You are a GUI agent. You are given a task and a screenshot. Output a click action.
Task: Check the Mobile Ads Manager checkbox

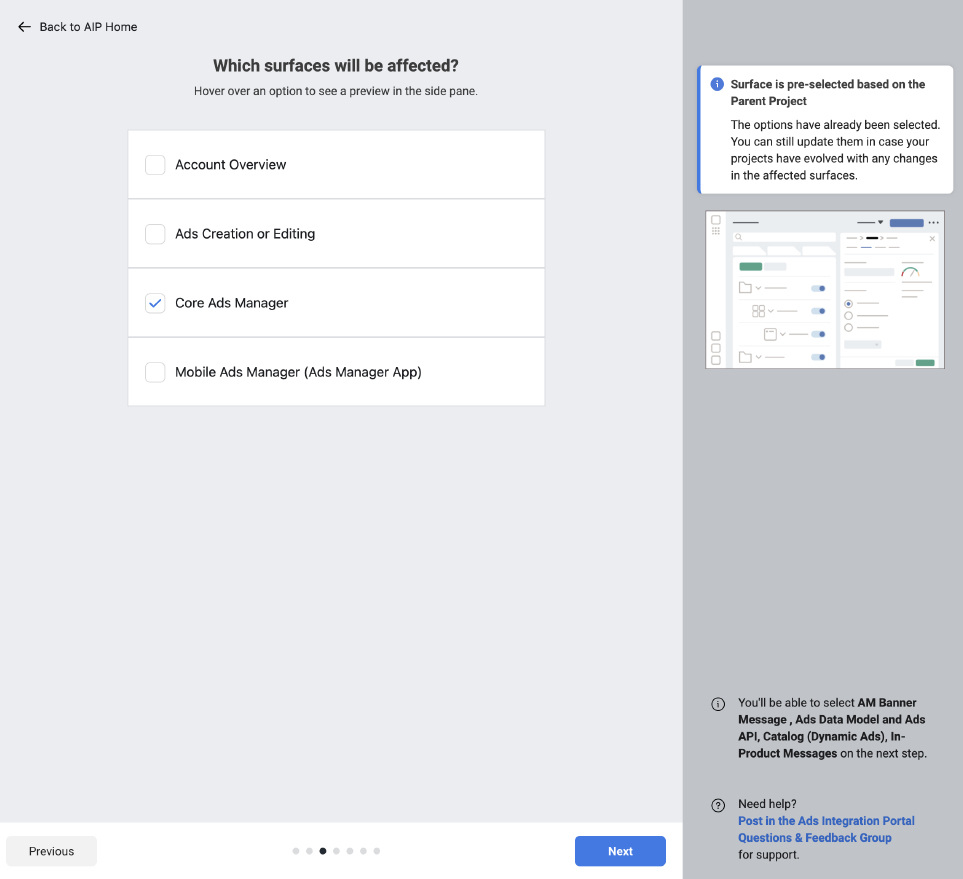click(155, 371)
